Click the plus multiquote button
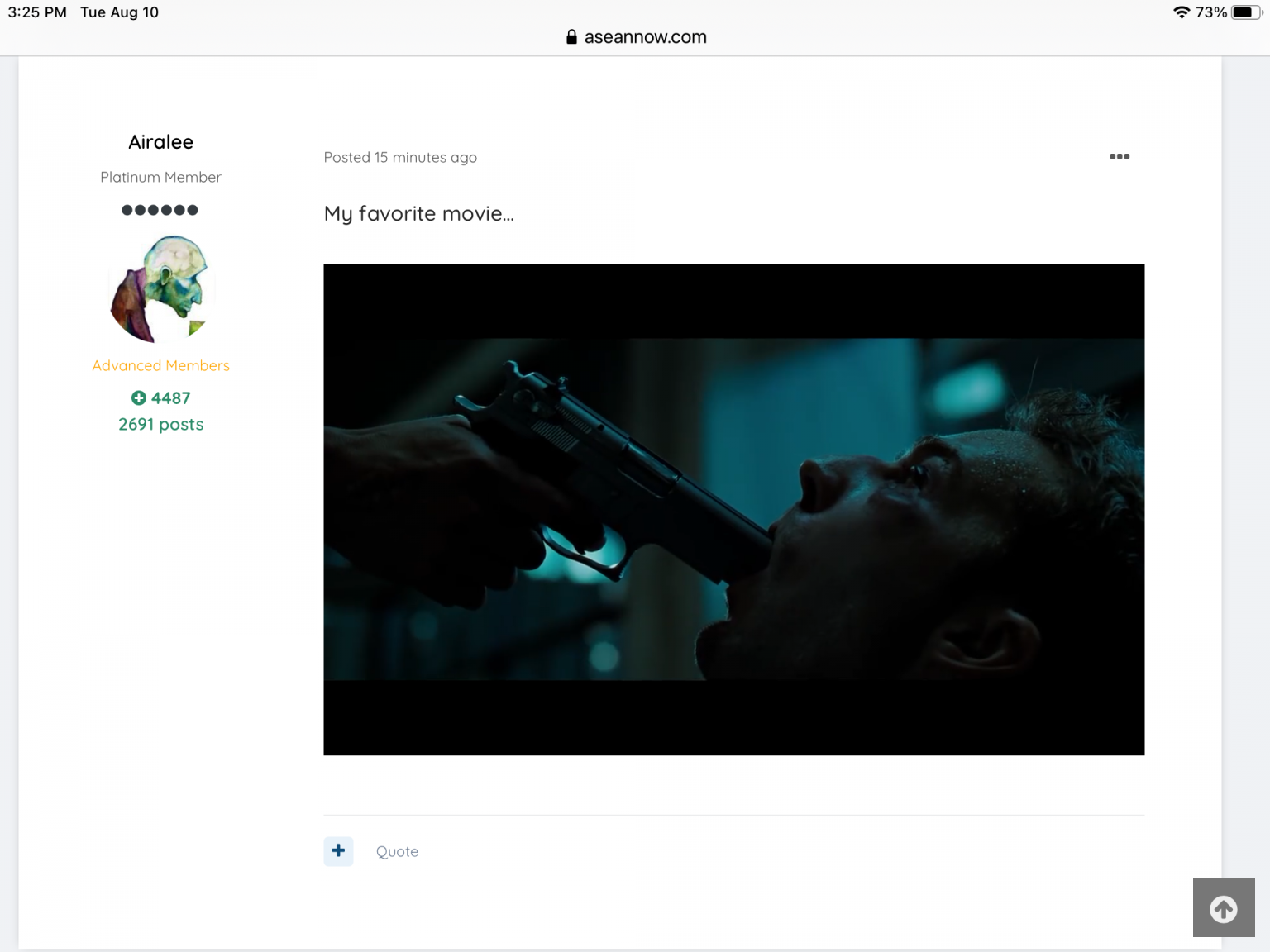 click(338, 850)
